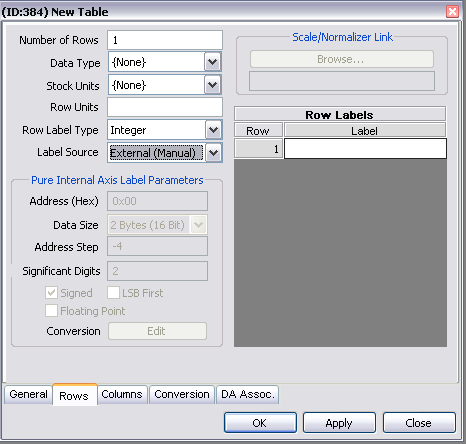Open the Data Type dropdown
Image resolution: width=466 pixels, height=444 pixels.
(x=213, y=62)
